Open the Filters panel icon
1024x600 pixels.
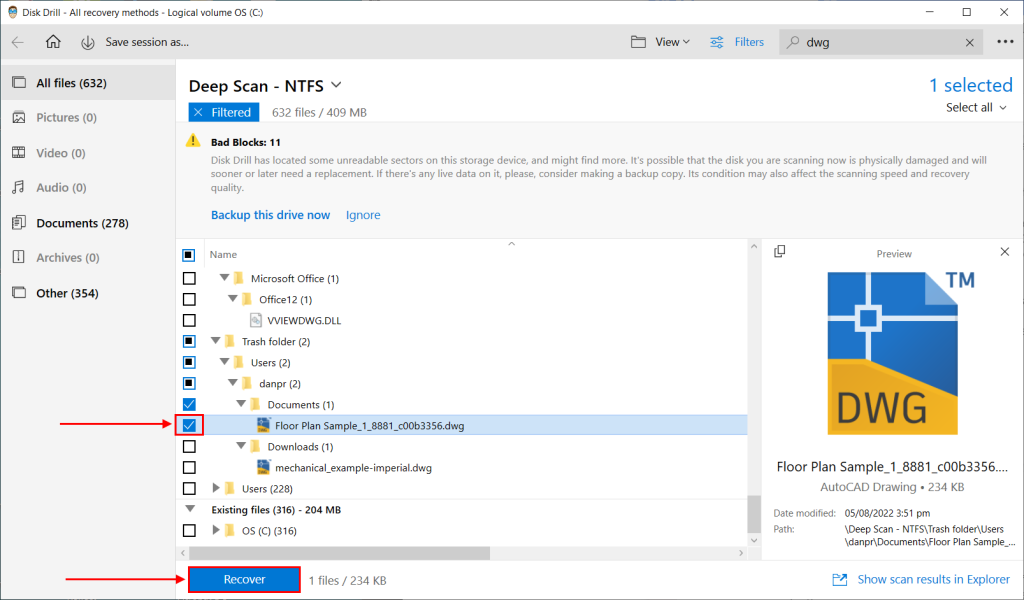719,42
